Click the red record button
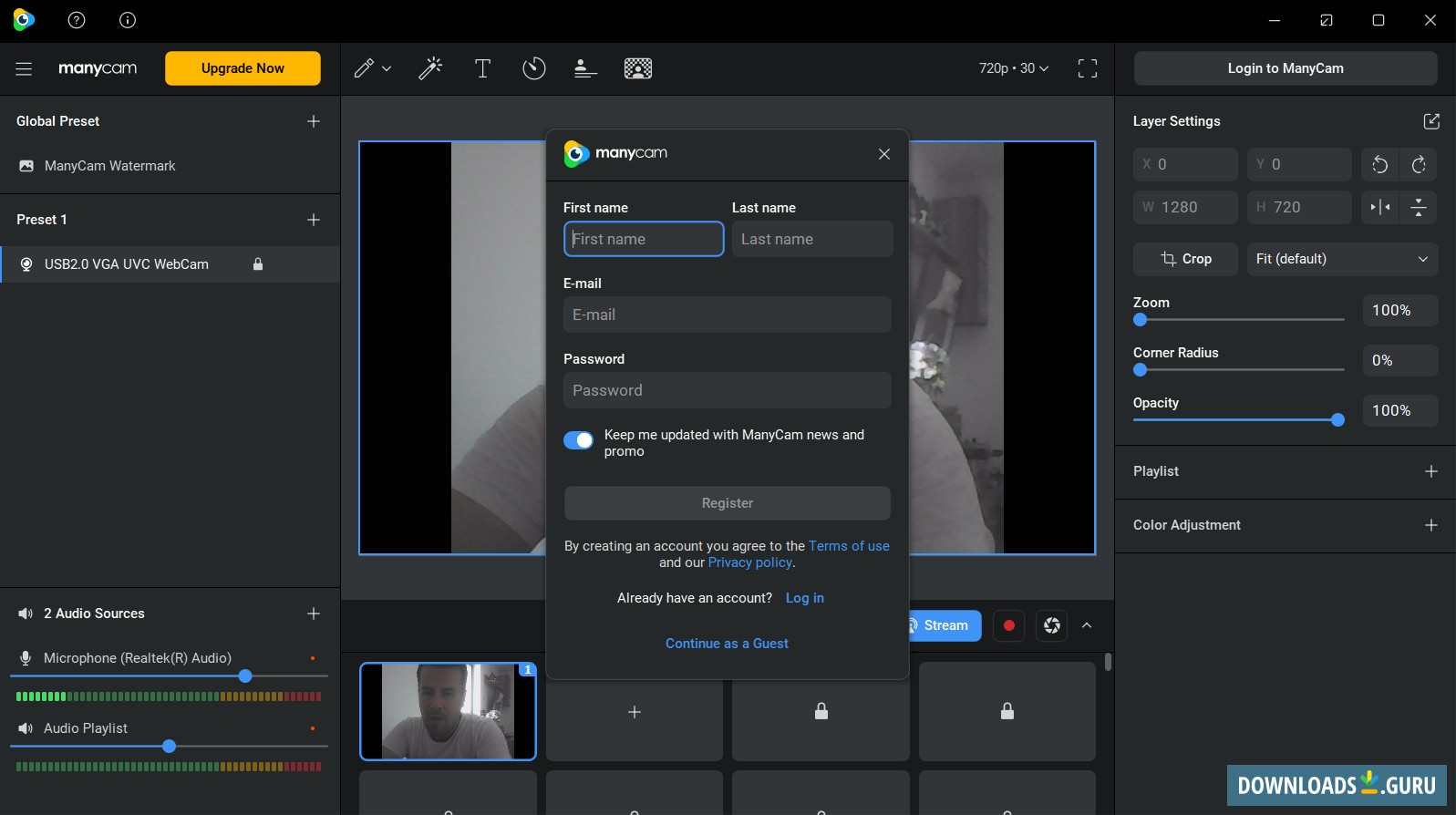Image resolution: width=1456 pixels, height=815 pixels. point(1008,625)
